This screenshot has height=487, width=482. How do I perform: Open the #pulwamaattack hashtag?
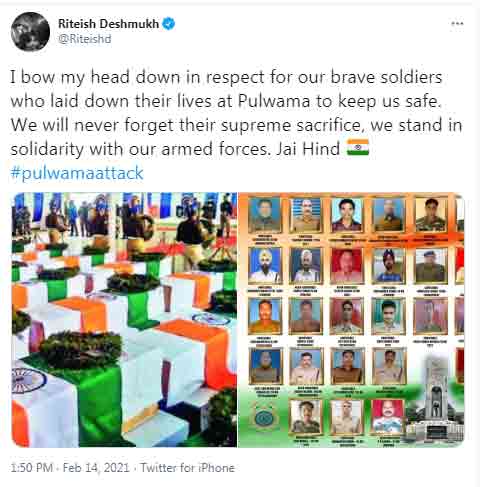click(77, 173)
